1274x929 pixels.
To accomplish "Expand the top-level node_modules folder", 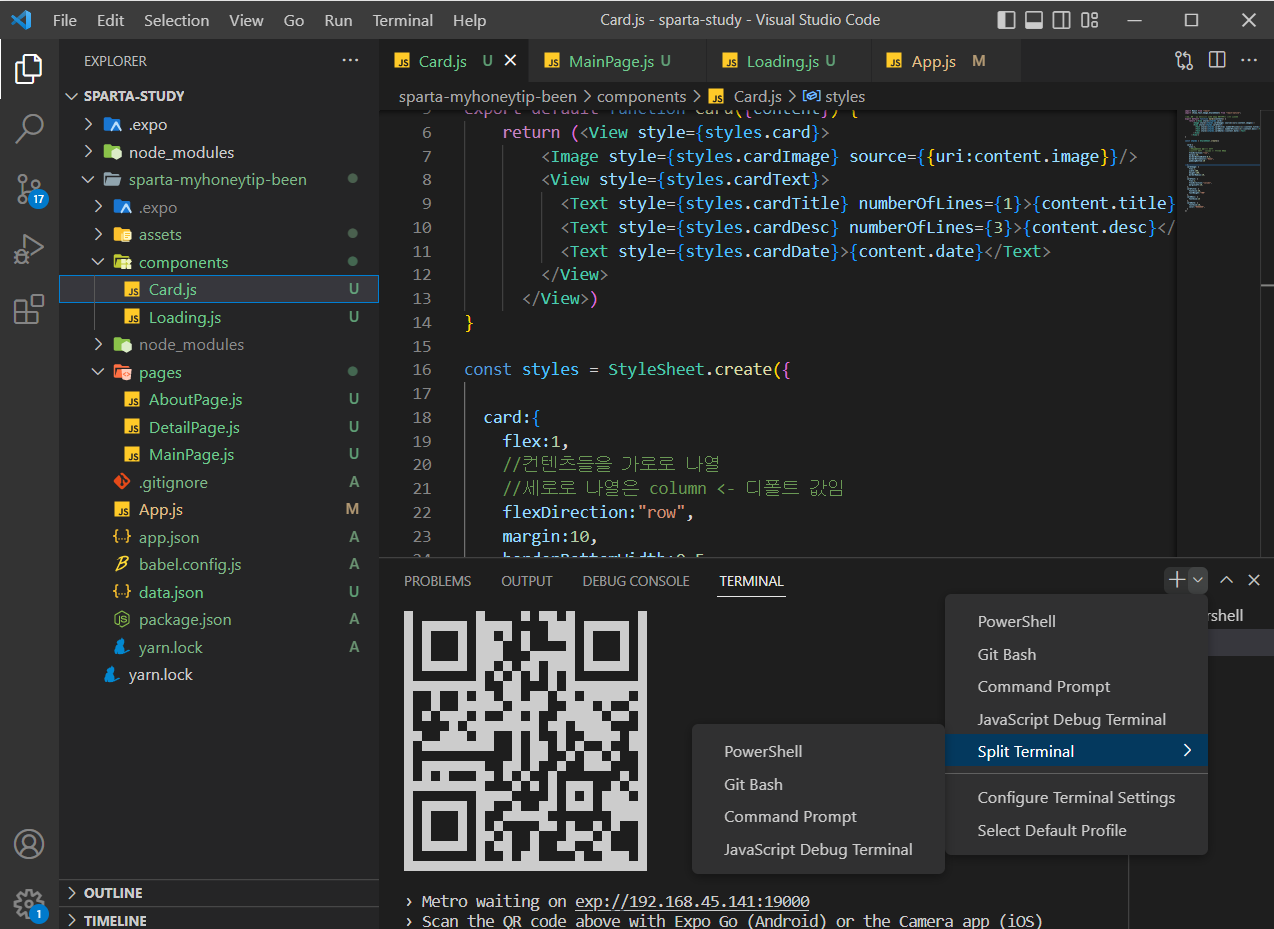I will pos(219,152).
